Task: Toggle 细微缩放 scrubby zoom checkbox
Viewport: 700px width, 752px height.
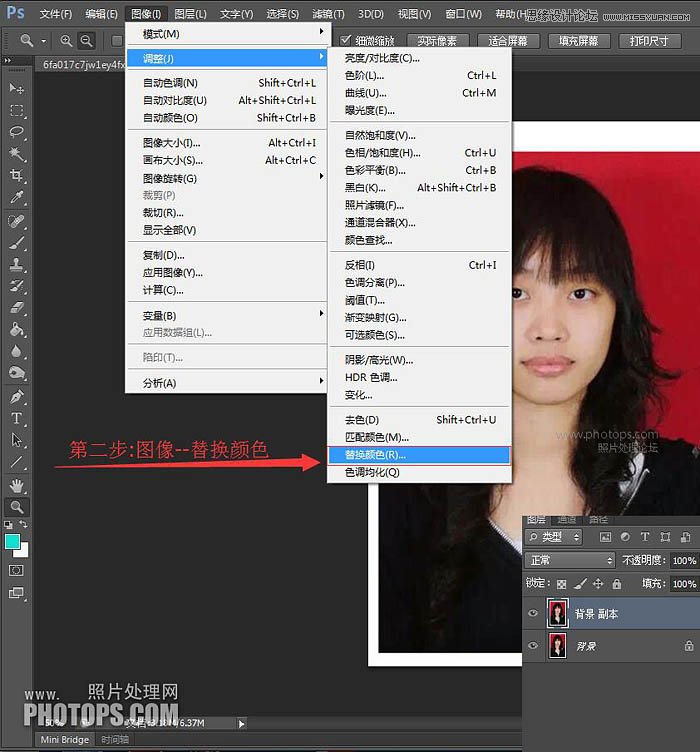Action: point(346,40)
